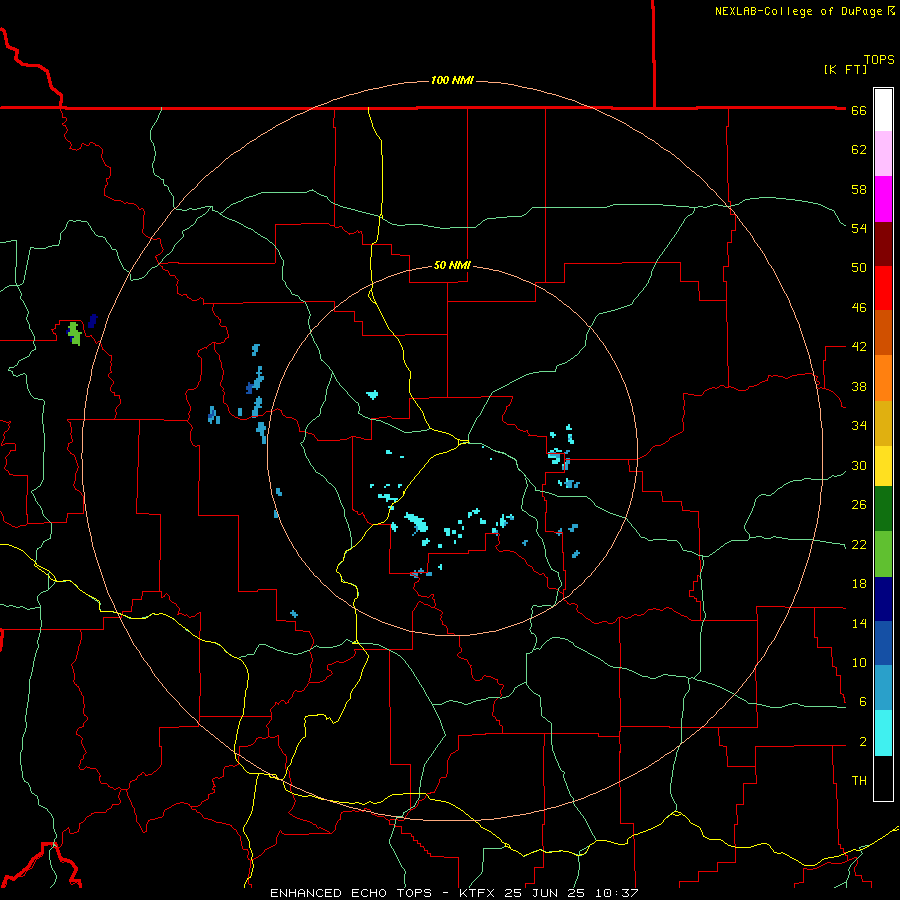Click the legend value "2"
The image size is (900, 900).
862,742
